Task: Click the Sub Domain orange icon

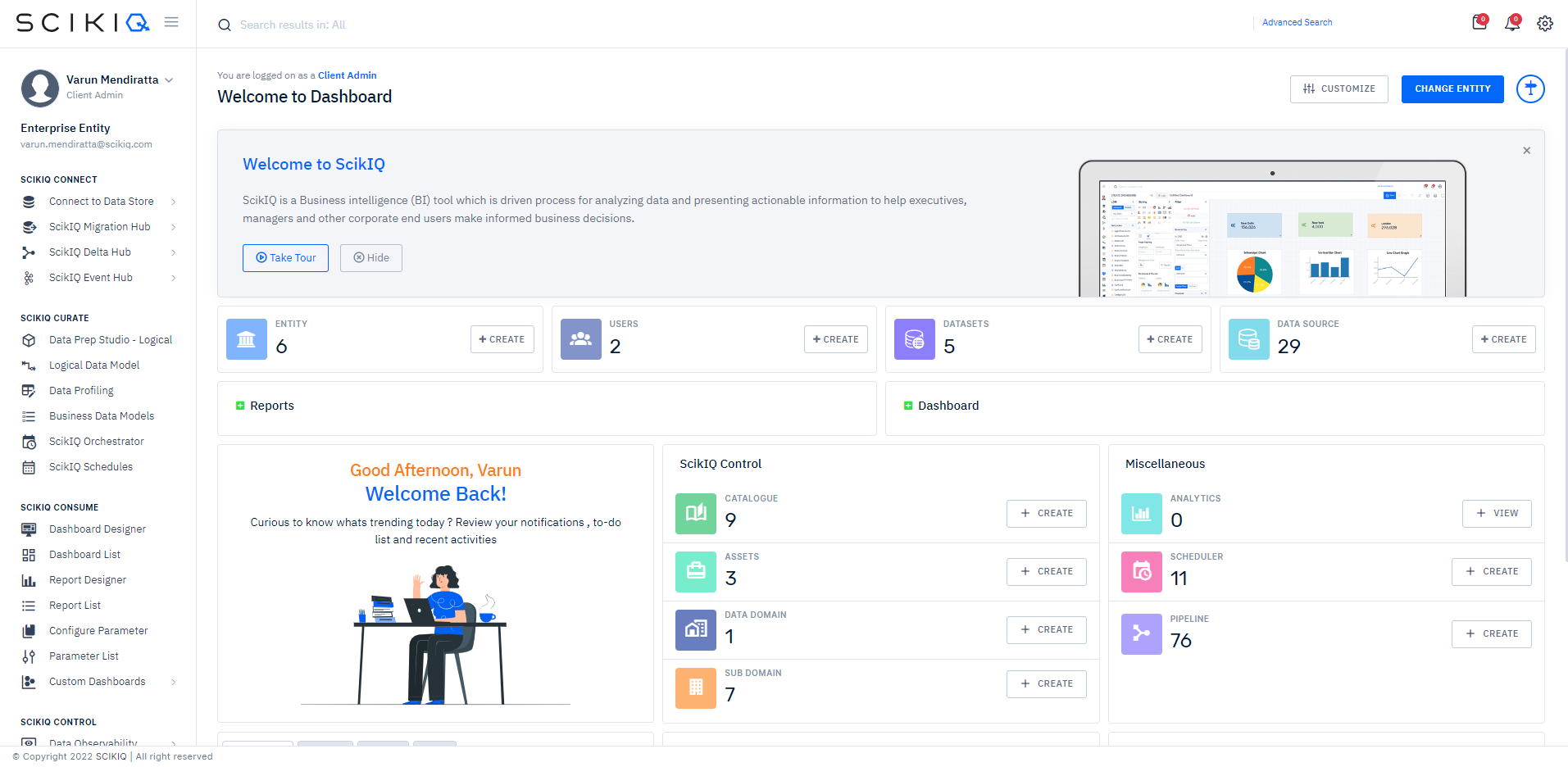Action: coord(696,688)
